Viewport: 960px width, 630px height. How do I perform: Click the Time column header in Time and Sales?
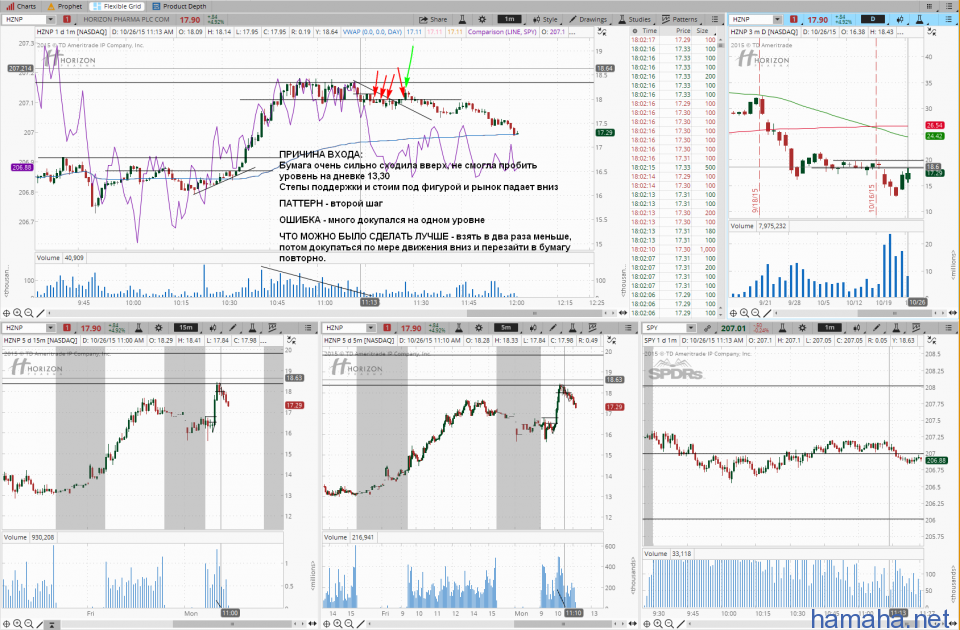tap(650, 31)
